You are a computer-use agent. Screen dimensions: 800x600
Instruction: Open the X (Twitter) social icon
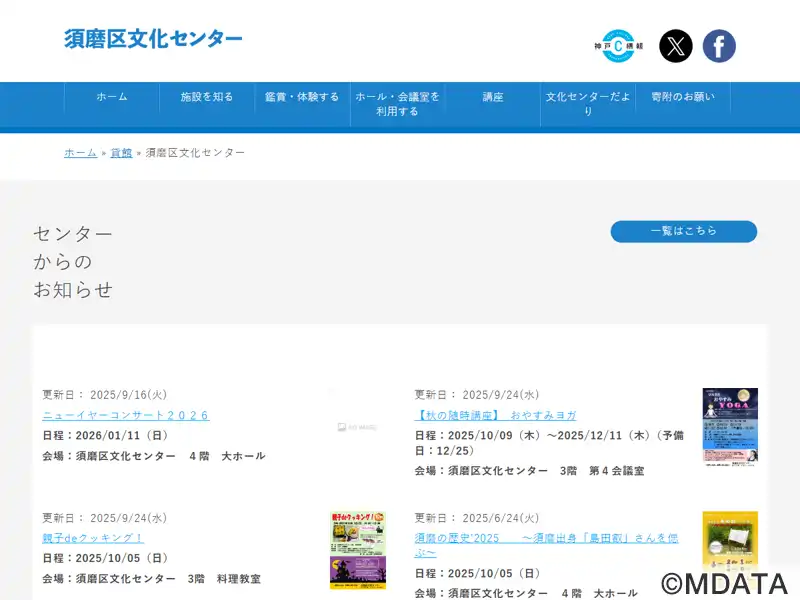click(676, 46)
